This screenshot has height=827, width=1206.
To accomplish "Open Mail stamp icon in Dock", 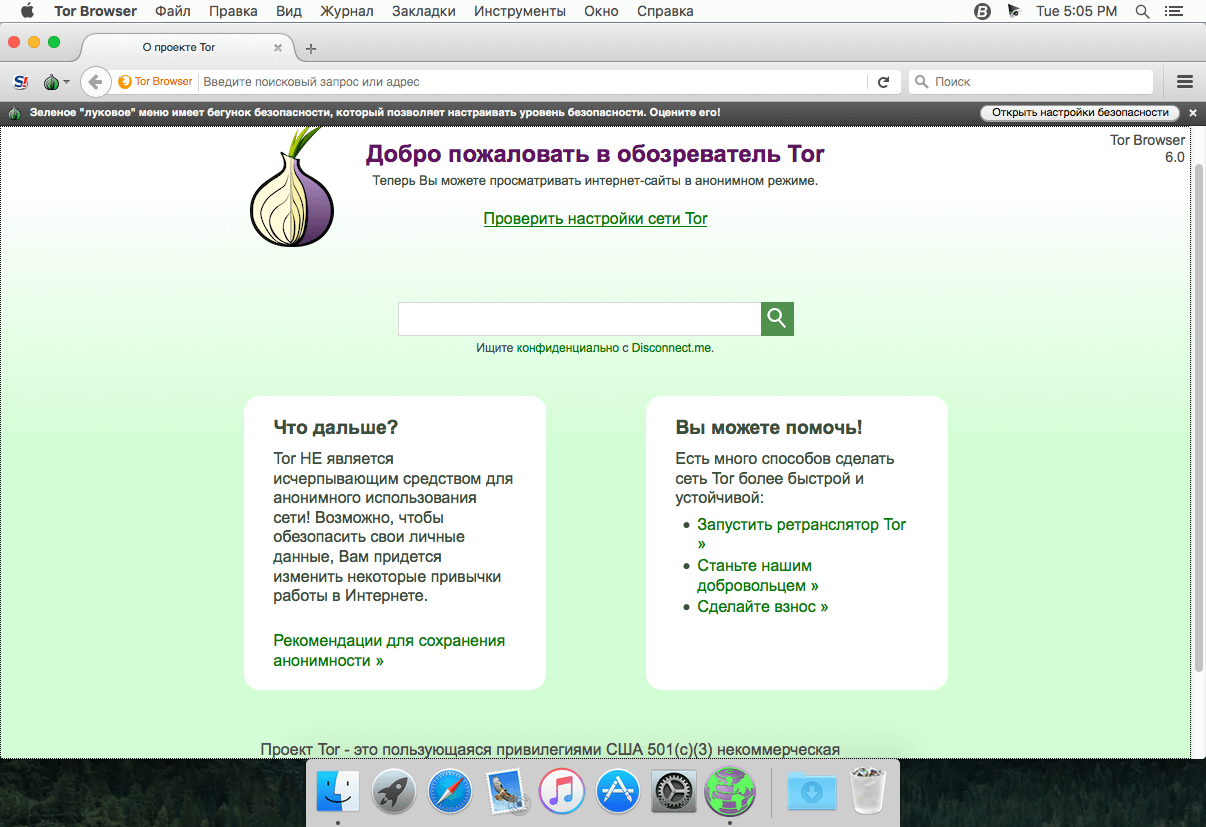I will pos(506,792).
